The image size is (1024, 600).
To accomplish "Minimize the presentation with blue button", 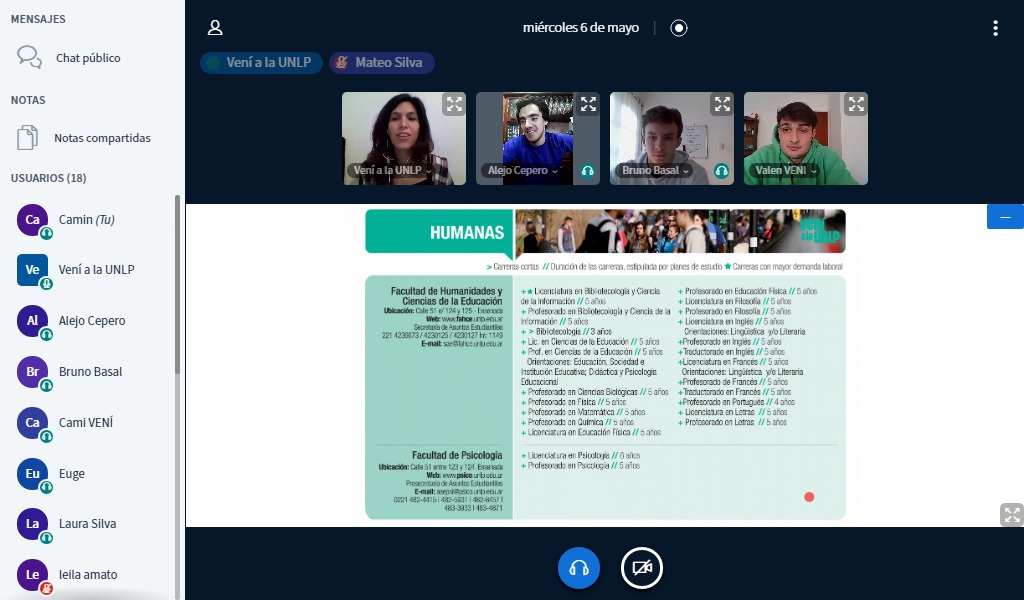I will [1005, 216].
